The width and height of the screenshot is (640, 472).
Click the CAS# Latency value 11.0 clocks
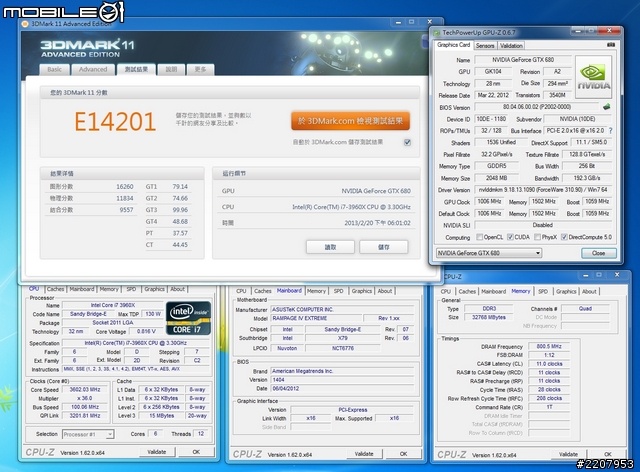click(x=549, y=364)
